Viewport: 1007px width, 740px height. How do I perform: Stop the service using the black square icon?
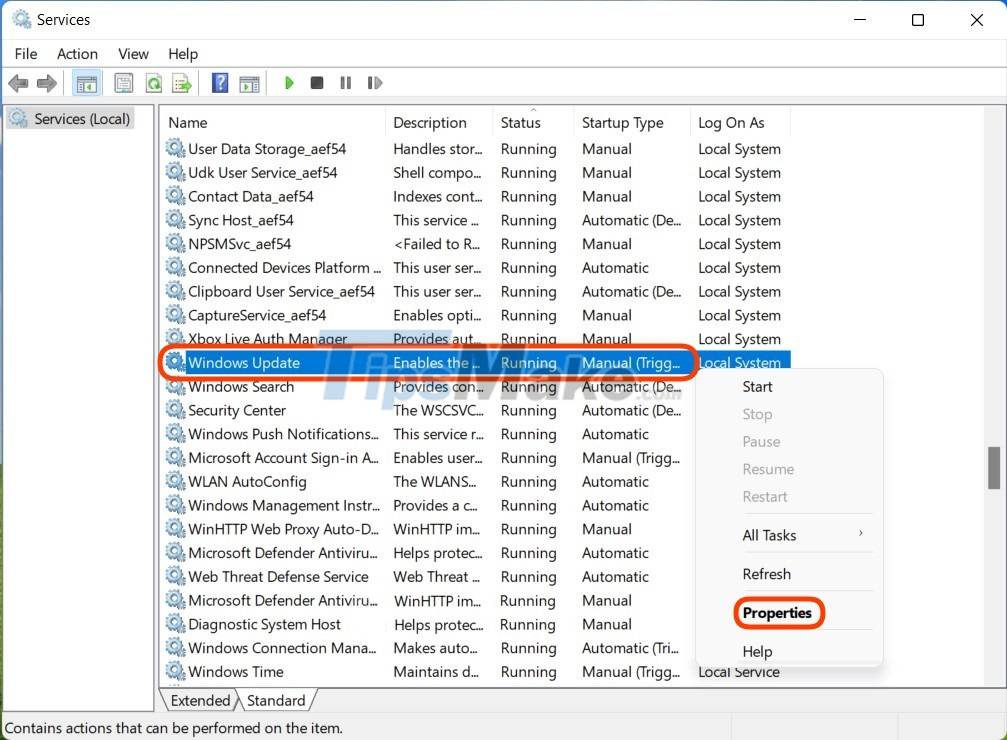(316, 83)
